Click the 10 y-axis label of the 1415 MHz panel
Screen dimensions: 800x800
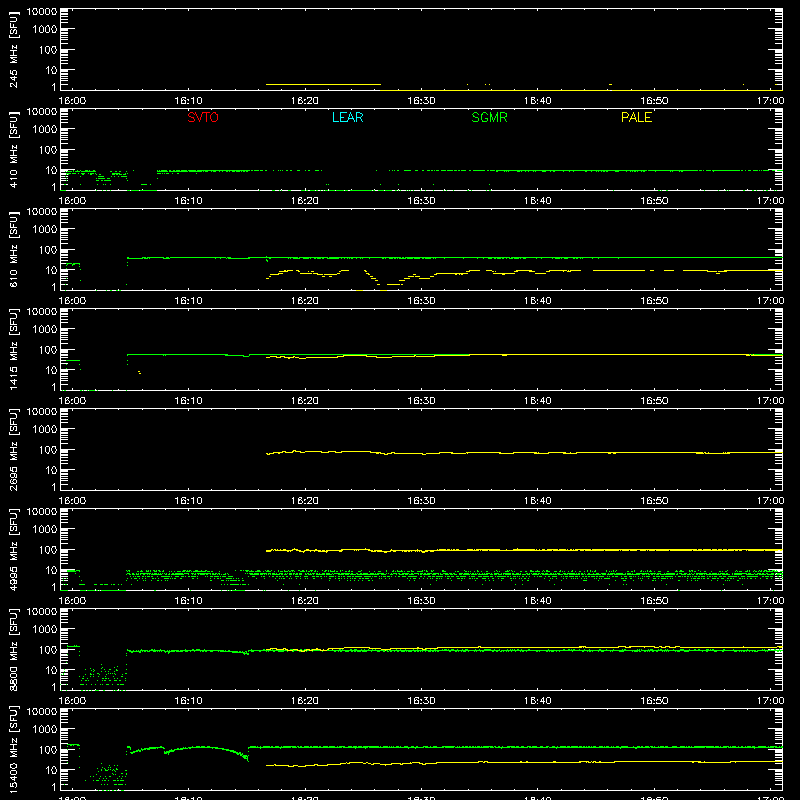point(51,370)
